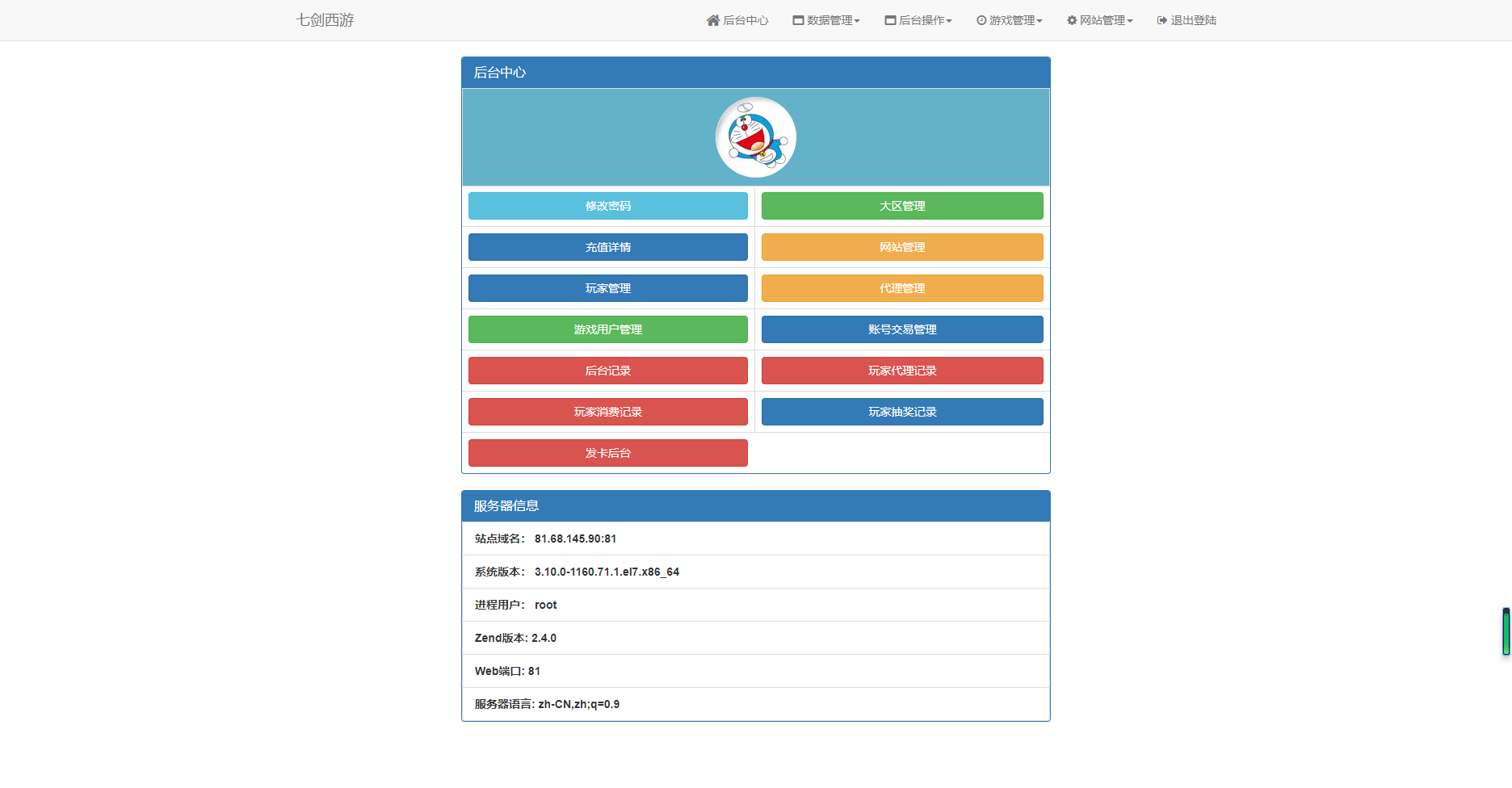Click the system version 3.10.0-1160.71.1.el7.x86_64 text

[607, 572]
